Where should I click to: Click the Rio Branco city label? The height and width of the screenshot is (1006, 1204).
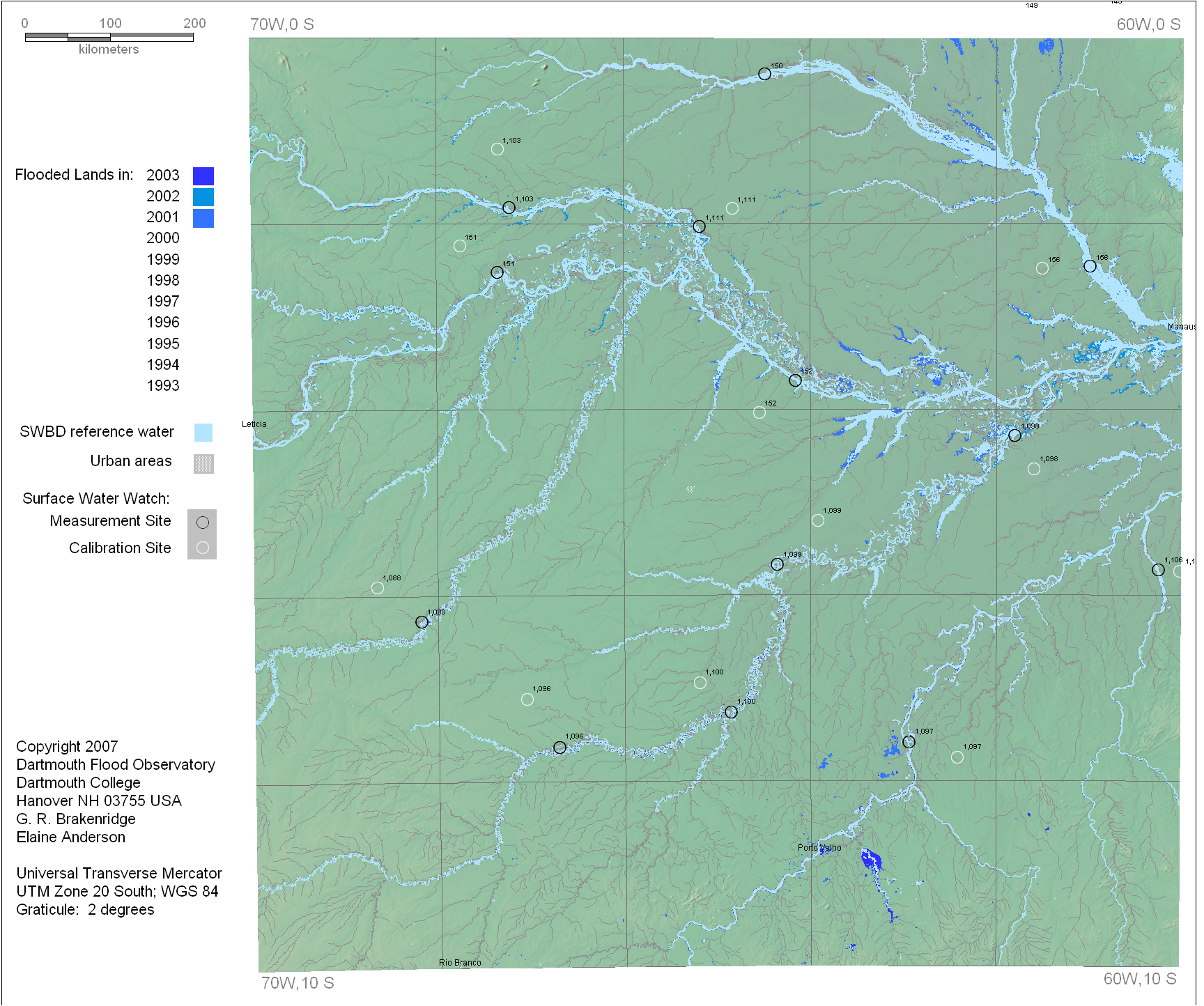460,963
